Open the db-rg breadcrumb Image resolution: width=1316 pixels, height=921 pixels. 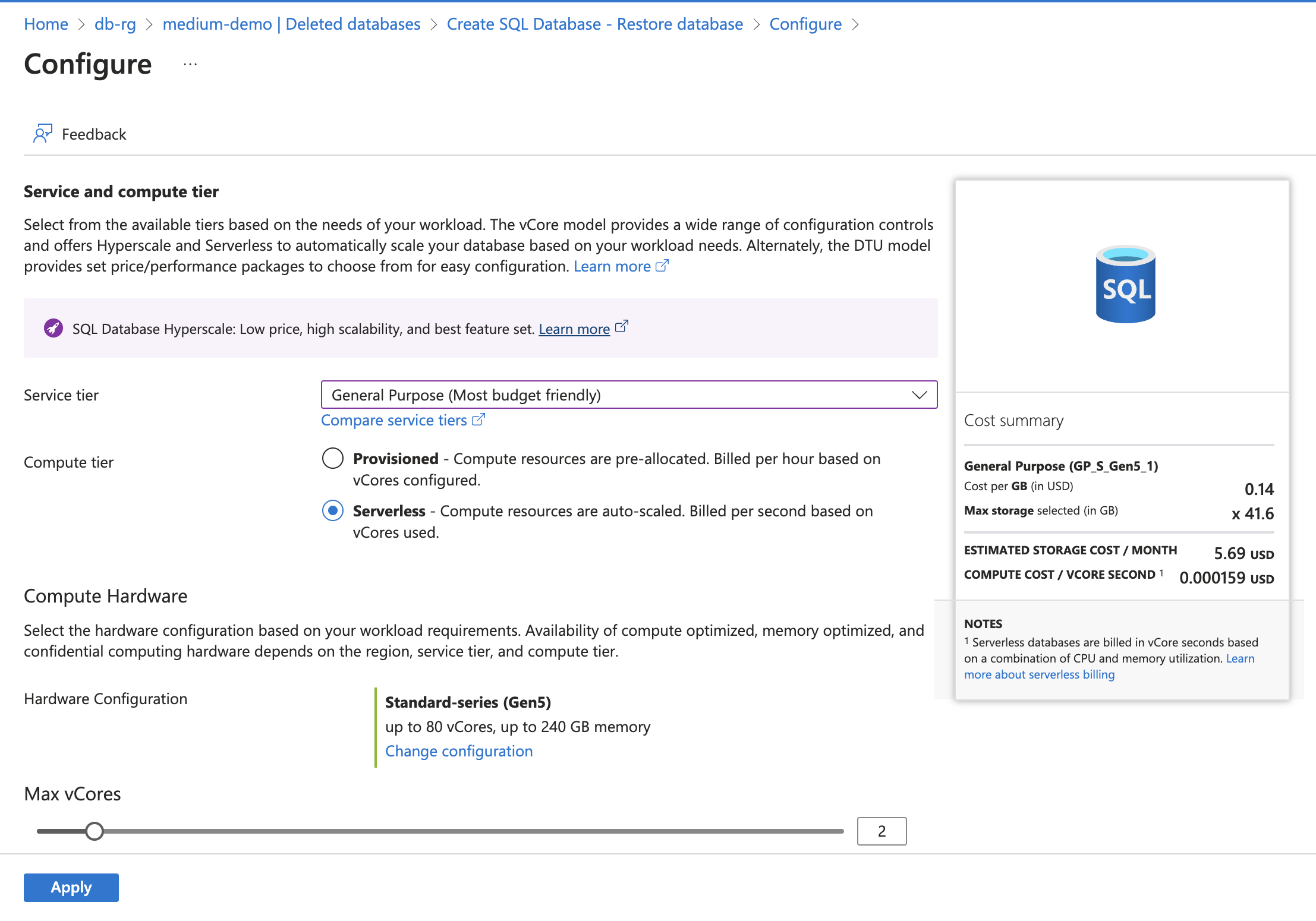pos(115,24)
